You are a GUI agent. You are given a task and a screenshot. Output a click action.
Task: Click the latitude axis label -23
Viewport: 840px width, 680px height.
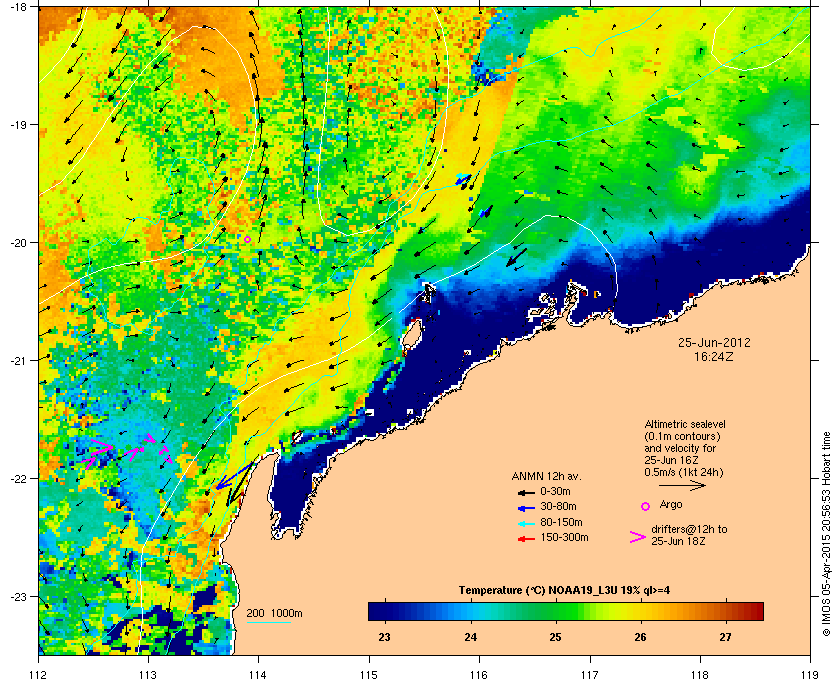point(17,596)
